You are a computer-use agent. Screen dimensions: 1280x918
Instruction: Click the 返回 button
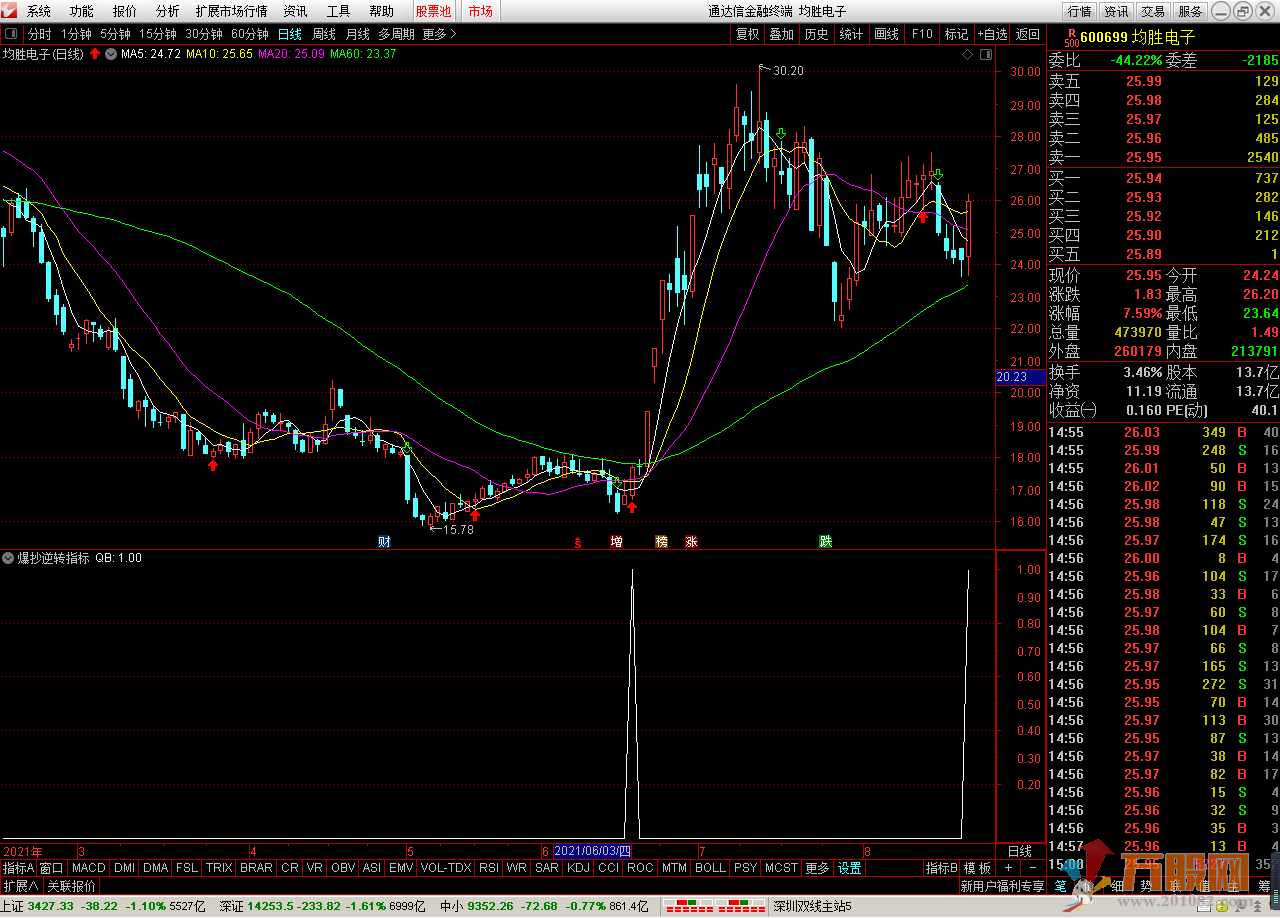point(1028,34)
